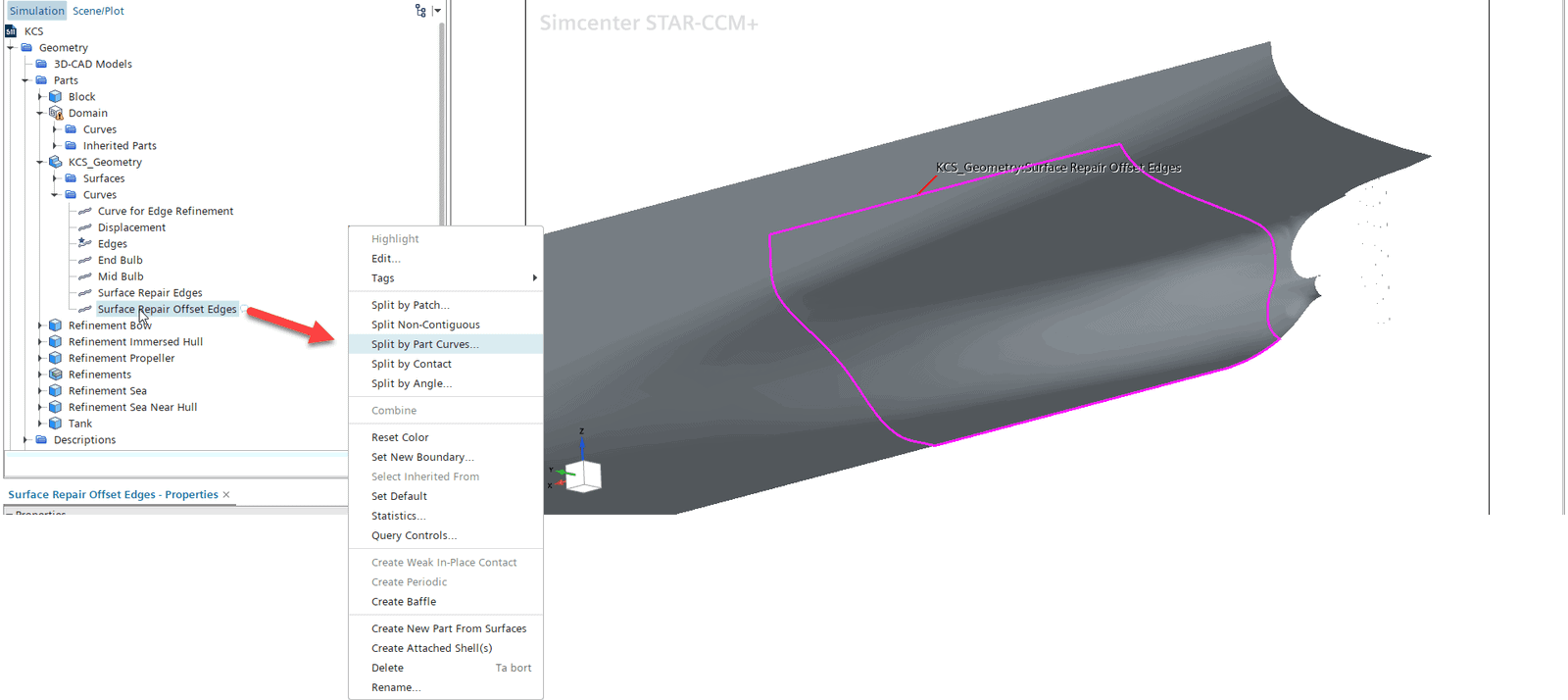
Task: Click the Refinement Immersed Hull part icon
Action: (x=56, y=341)
